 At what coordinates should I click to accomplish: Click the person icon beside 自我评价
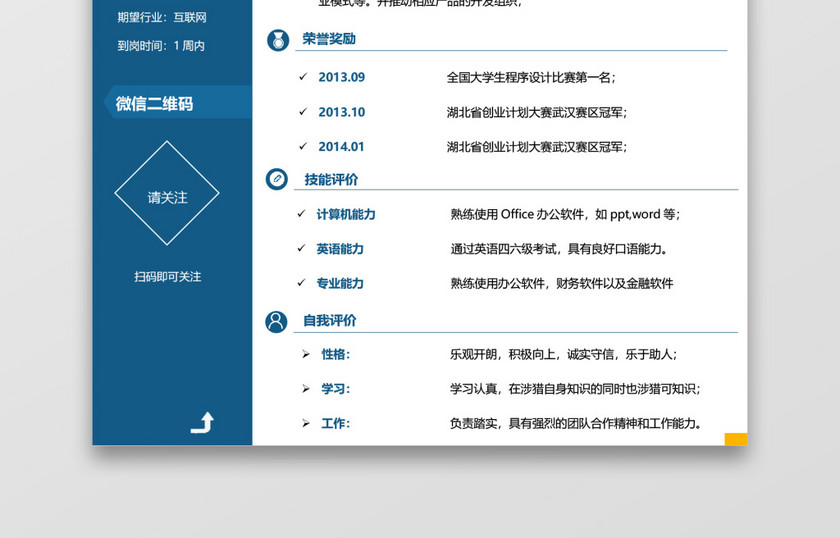coord(276,322)
